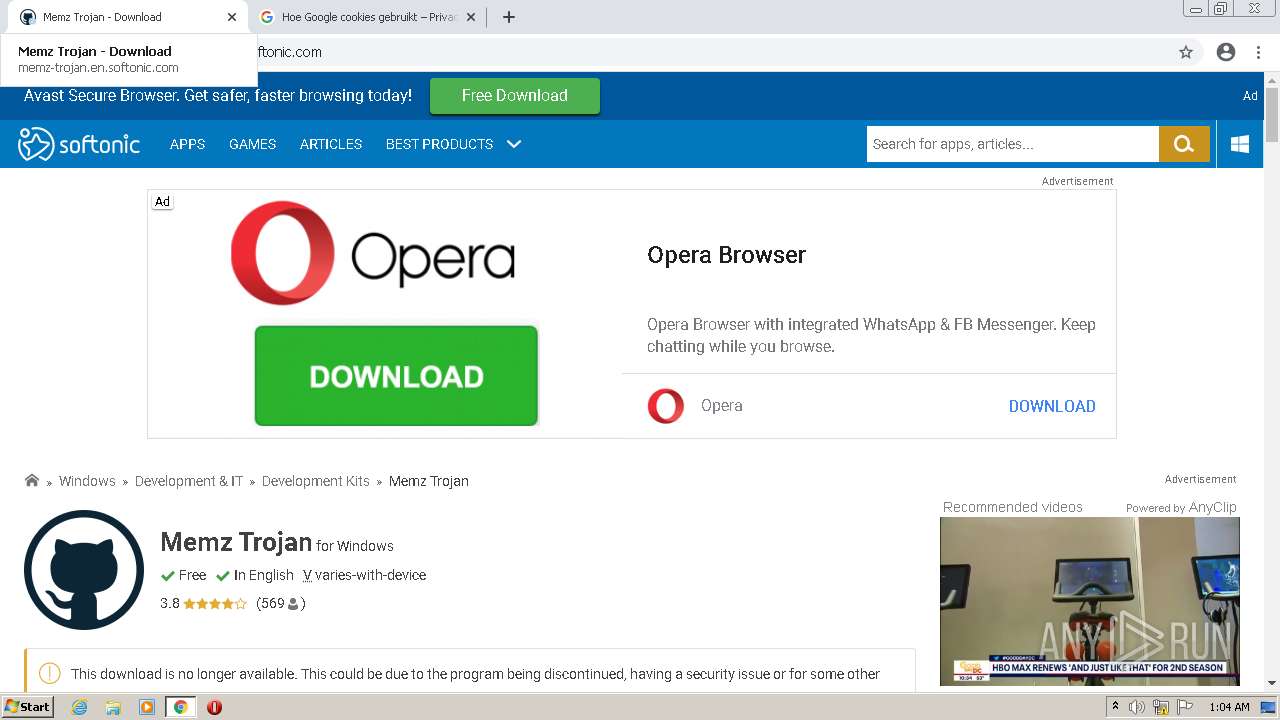
Task: Open the Development & IT breadcrumb
Action: [189, 481]
